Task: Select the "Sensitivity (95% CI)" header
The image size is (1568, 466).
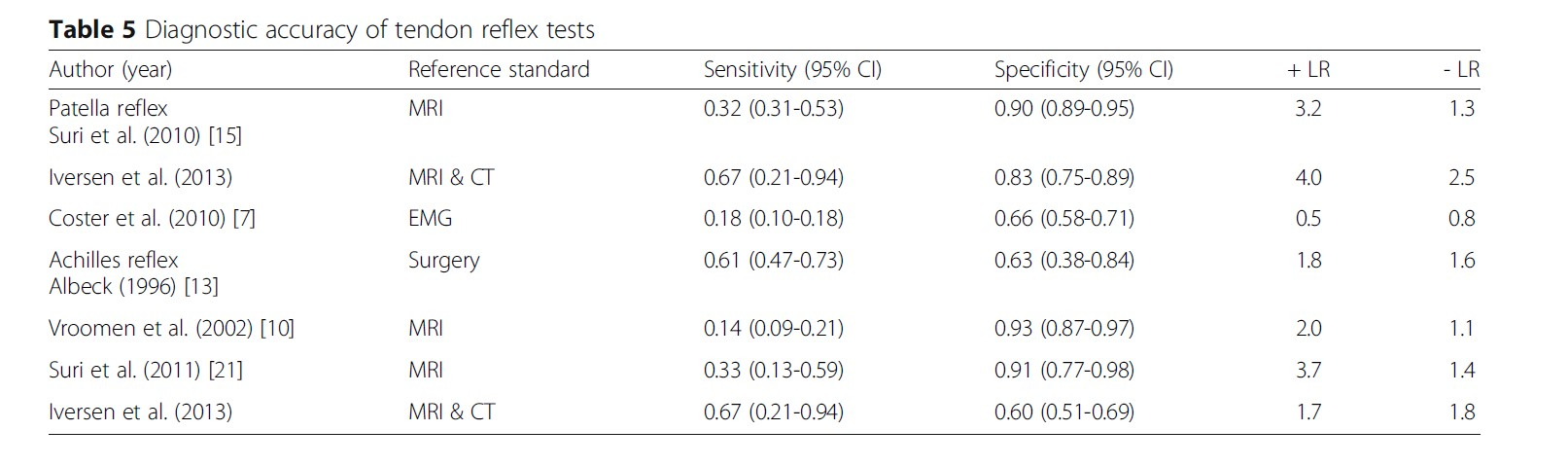Action: coord(792,70)
